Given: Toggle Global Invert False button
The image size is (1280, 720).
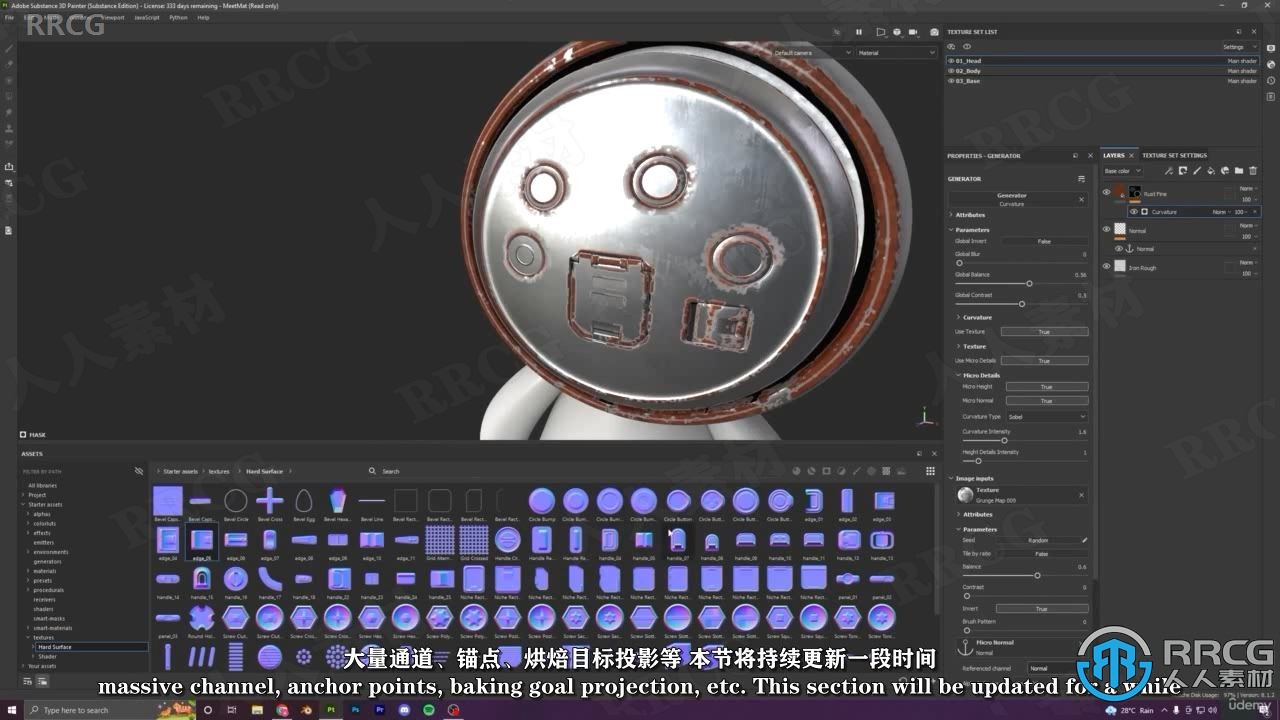Looking at the screenshot, I should point(1044,241).
